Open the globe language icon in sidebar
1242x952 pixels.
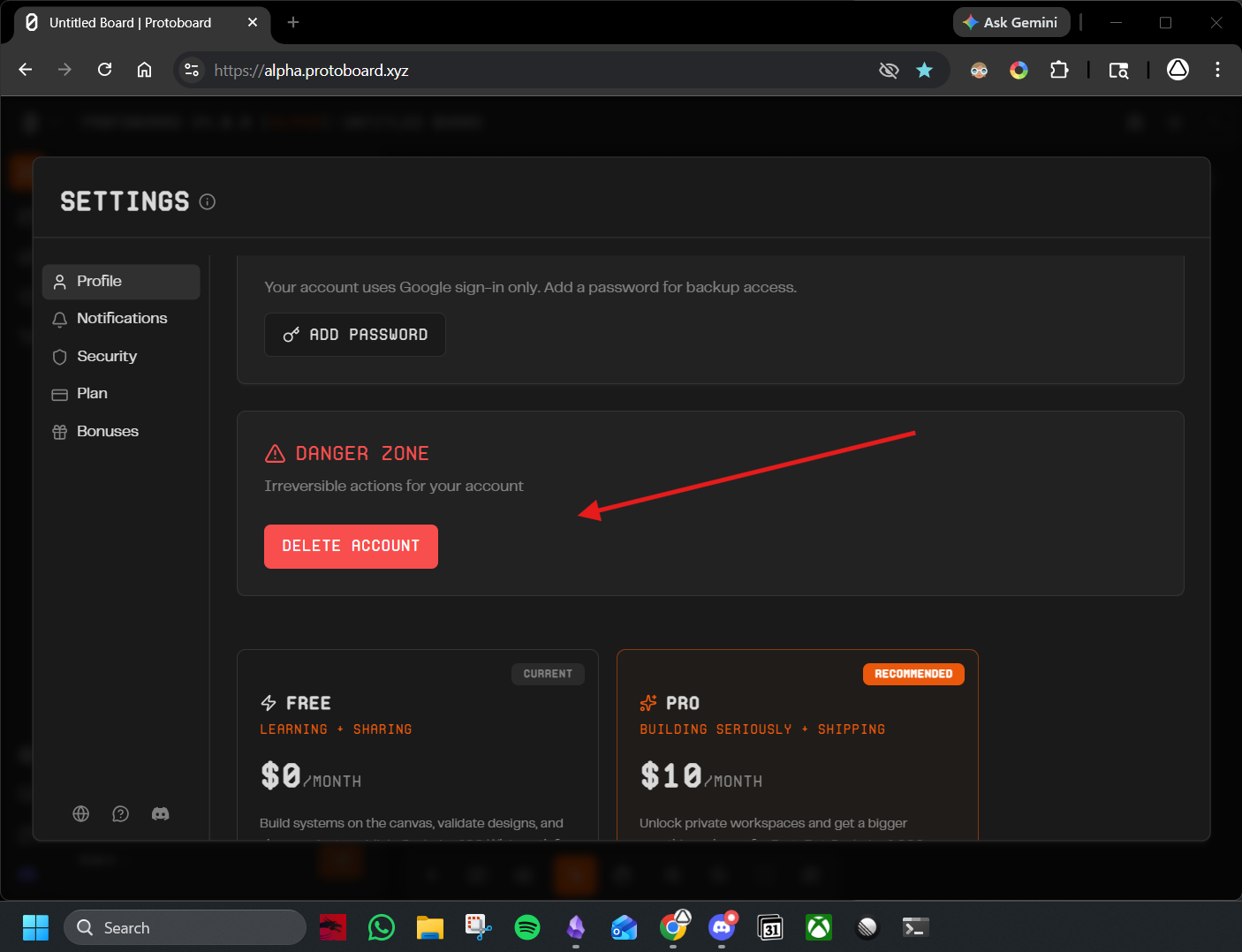point(81,813)
